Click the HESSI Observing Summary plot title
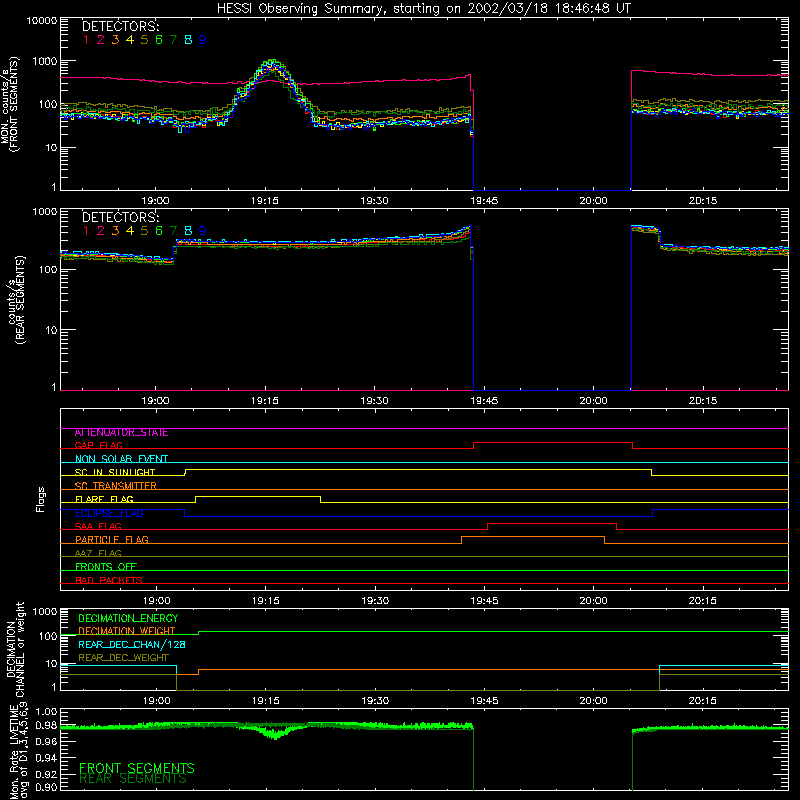 (x=424, y=8)
